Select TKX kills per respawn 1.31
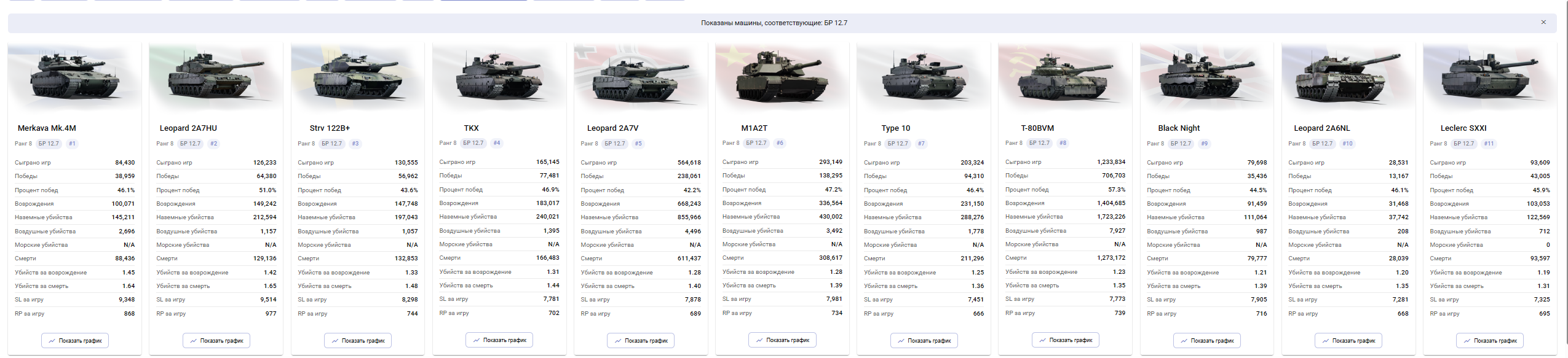The width and height of the screenshot is (1568, 358). pyautogui.click(x=553, y=272)
